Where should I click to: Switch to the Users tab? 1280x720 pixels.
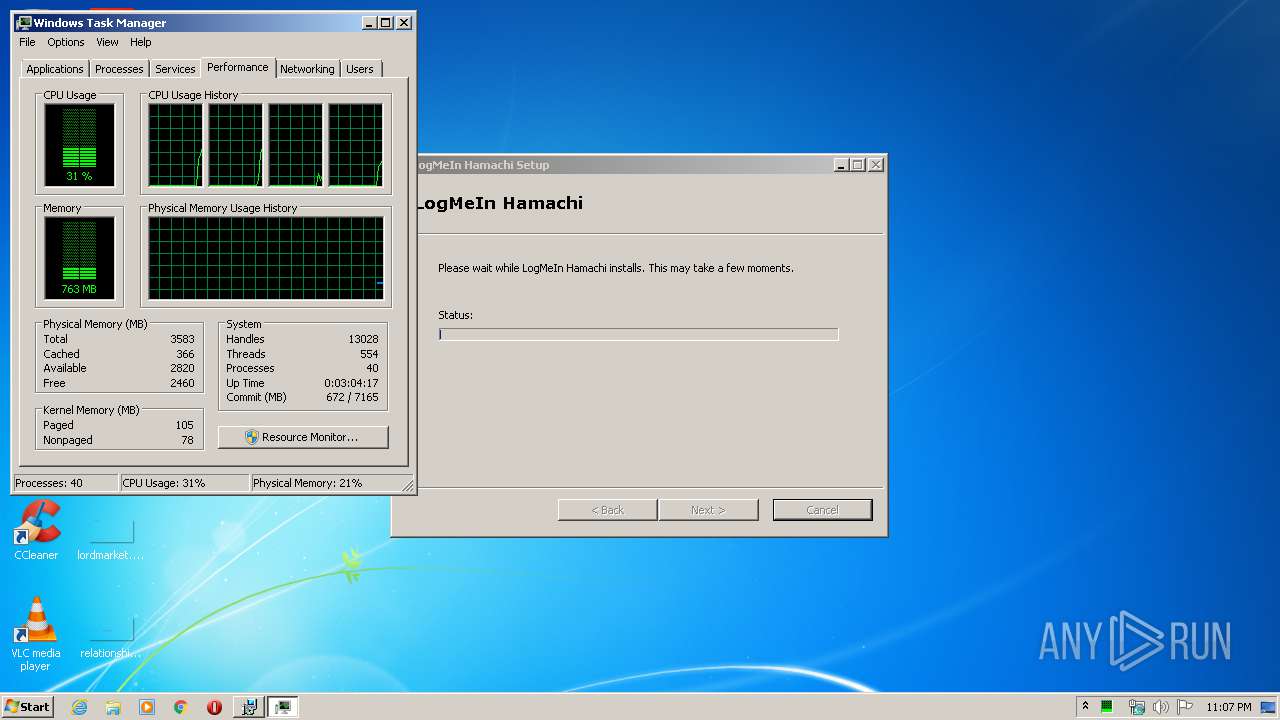click(360, 69)
